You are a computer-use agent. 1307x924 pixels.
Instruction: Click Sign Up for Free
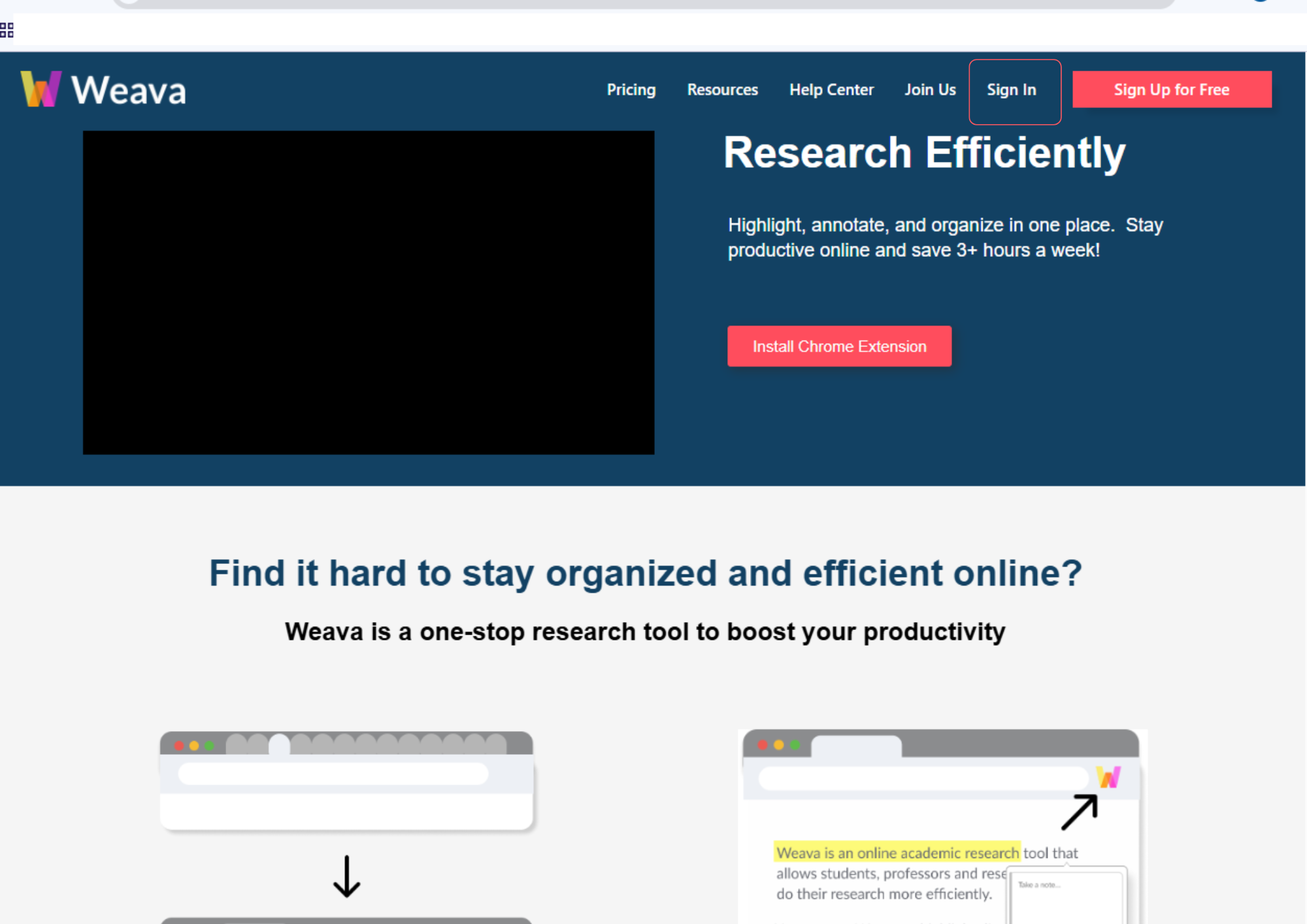(x=1172, y=90)
